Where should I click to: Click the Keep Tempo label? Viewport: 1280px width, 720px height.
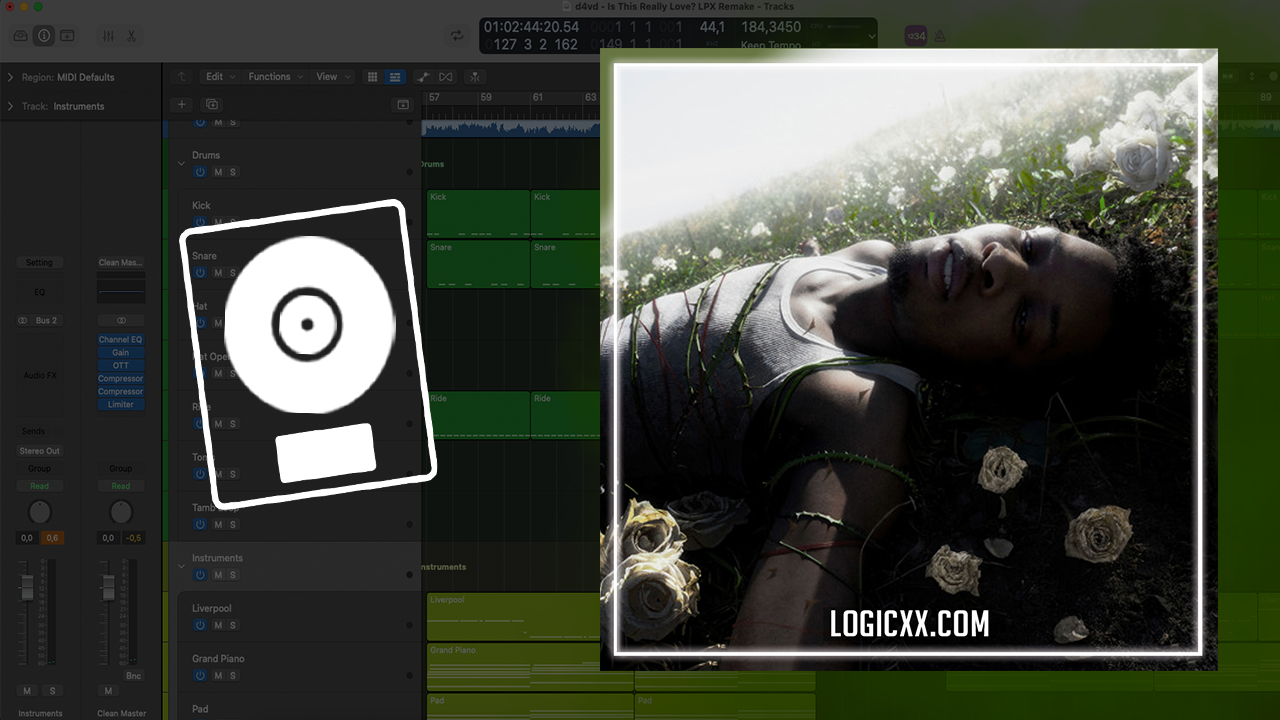[770, 45]
